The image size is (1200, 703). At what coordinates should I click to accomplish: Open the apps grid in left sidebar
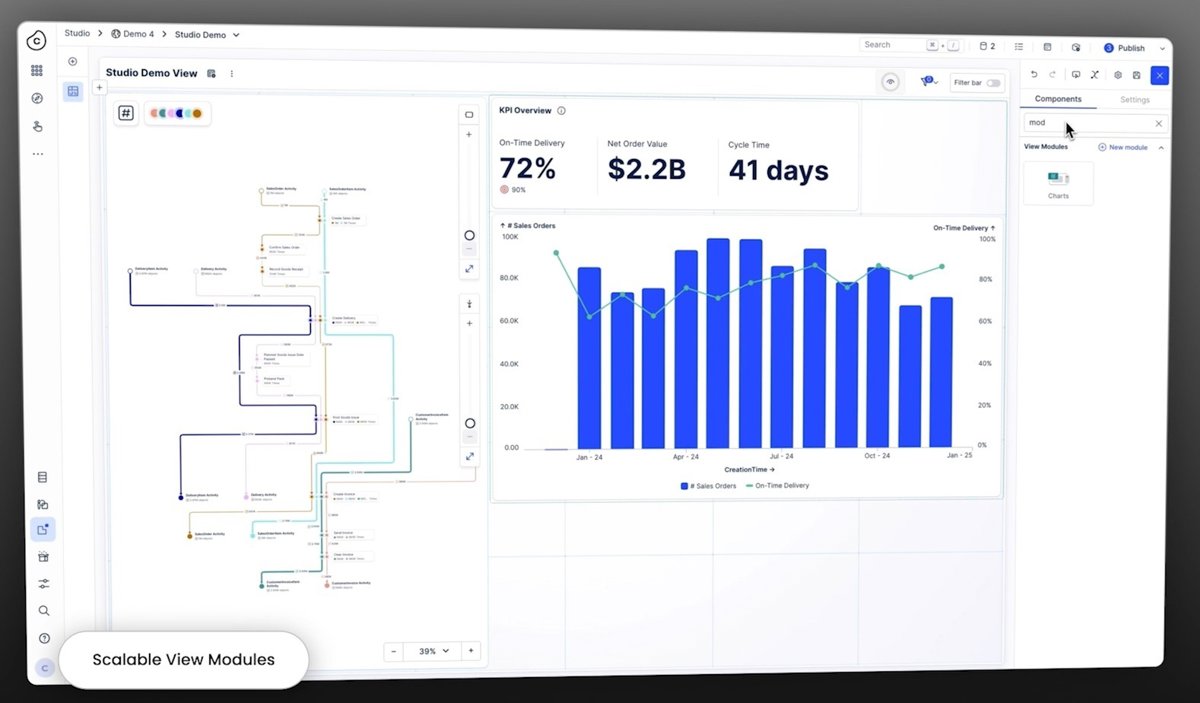pyautogui.click(x=37, y=71)
